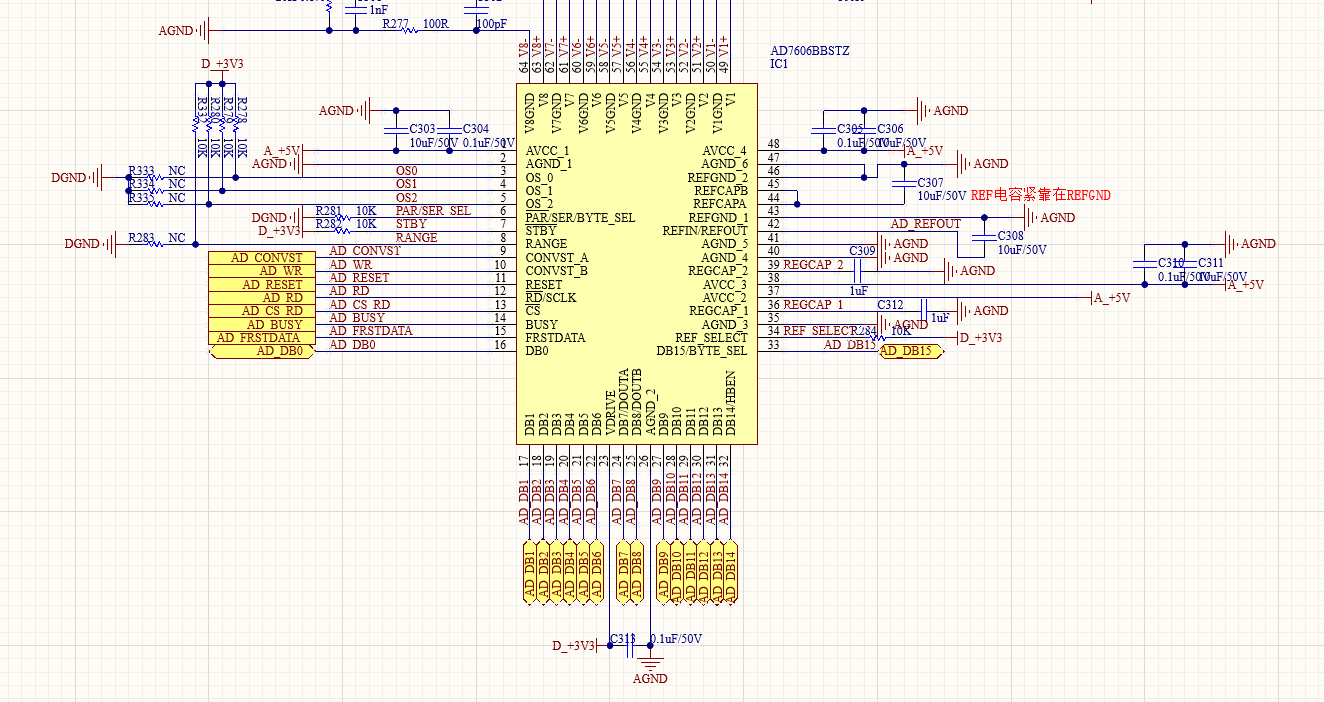Select the yellow AD_CONVST port

[261, 258]
